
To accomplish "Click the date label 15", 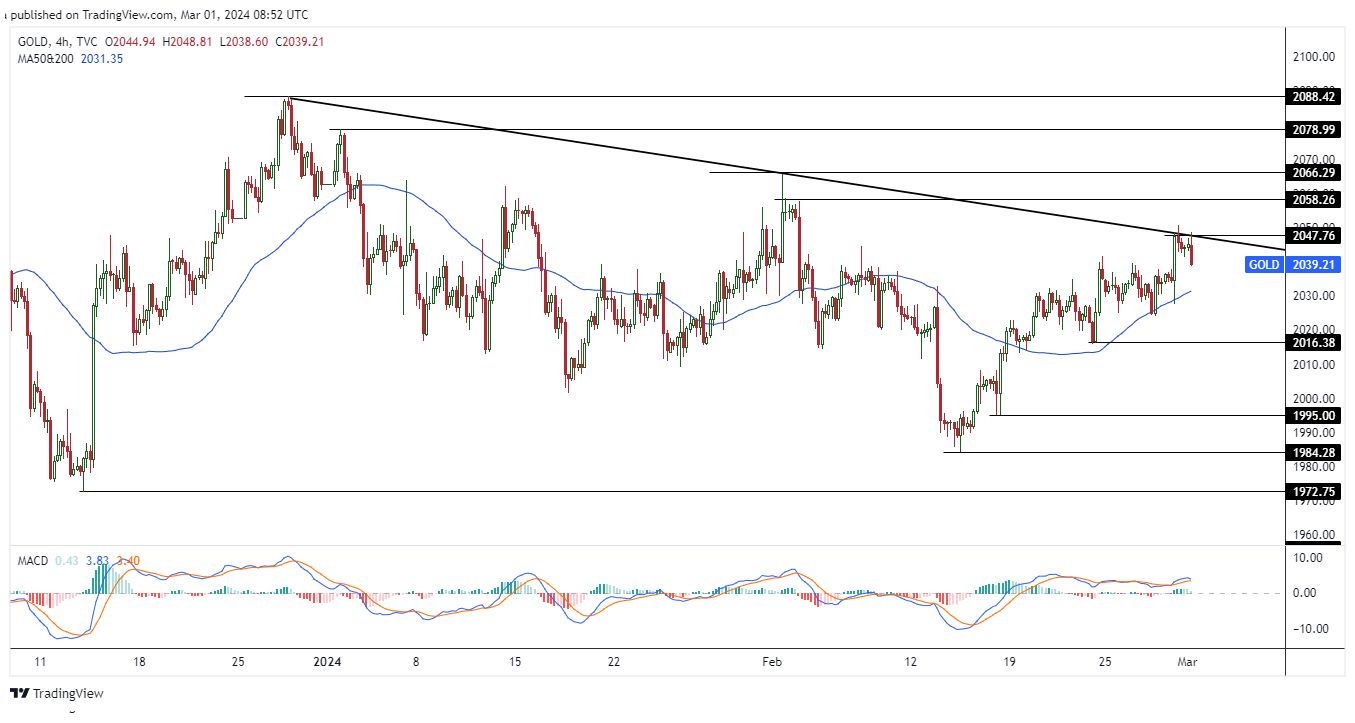I will coord(515,661).
